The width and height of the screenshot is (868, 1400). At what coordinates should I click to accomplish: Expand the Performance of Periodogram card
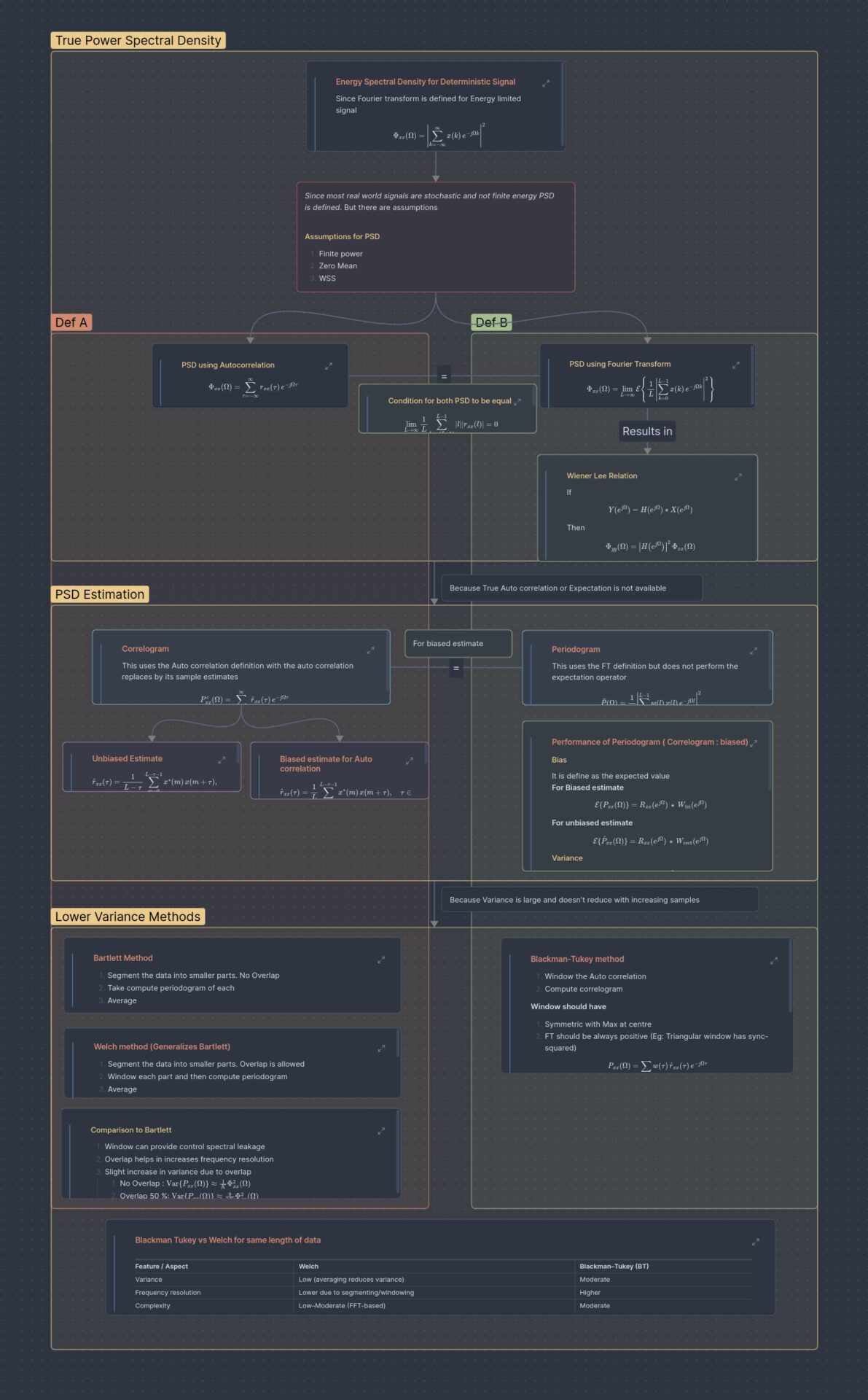click(754, 744)
